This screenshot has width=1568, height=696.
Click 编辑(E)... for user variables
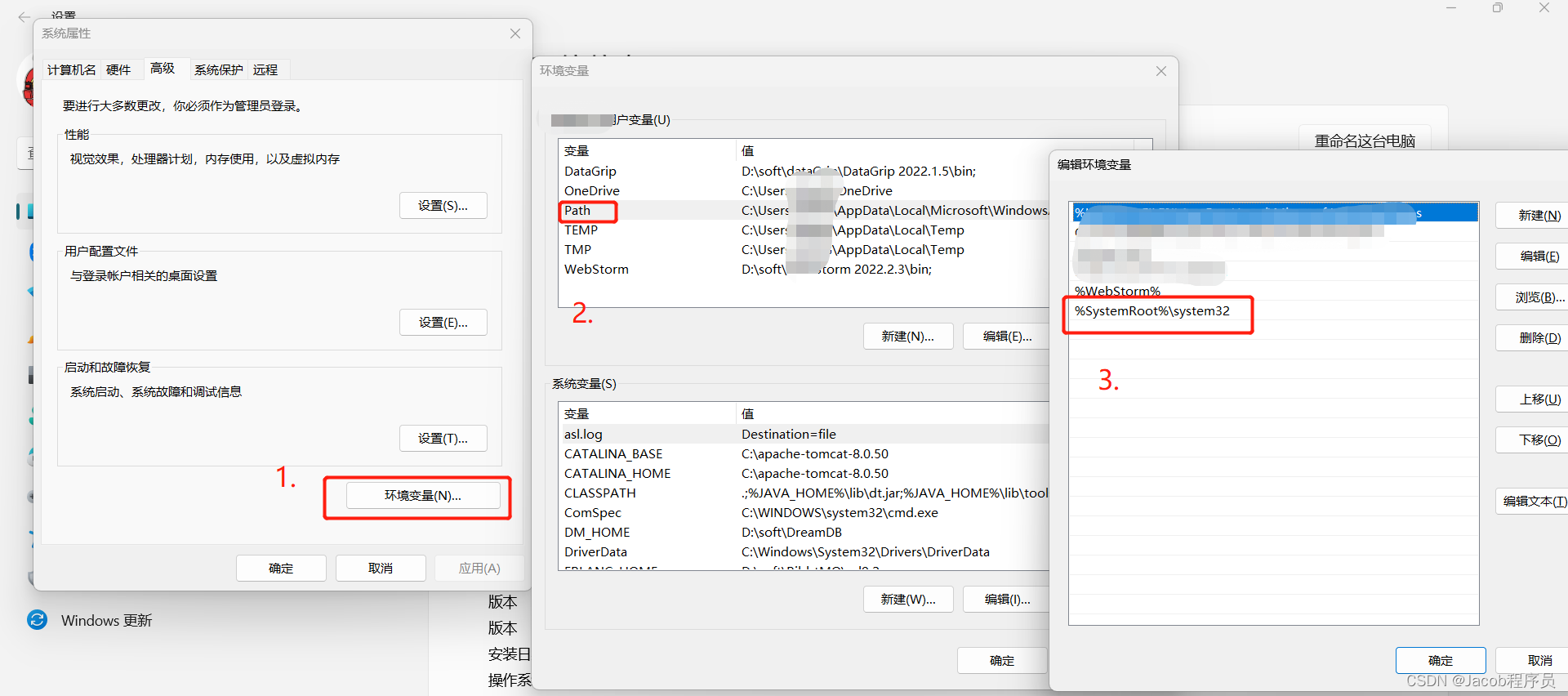(1006, 337)
